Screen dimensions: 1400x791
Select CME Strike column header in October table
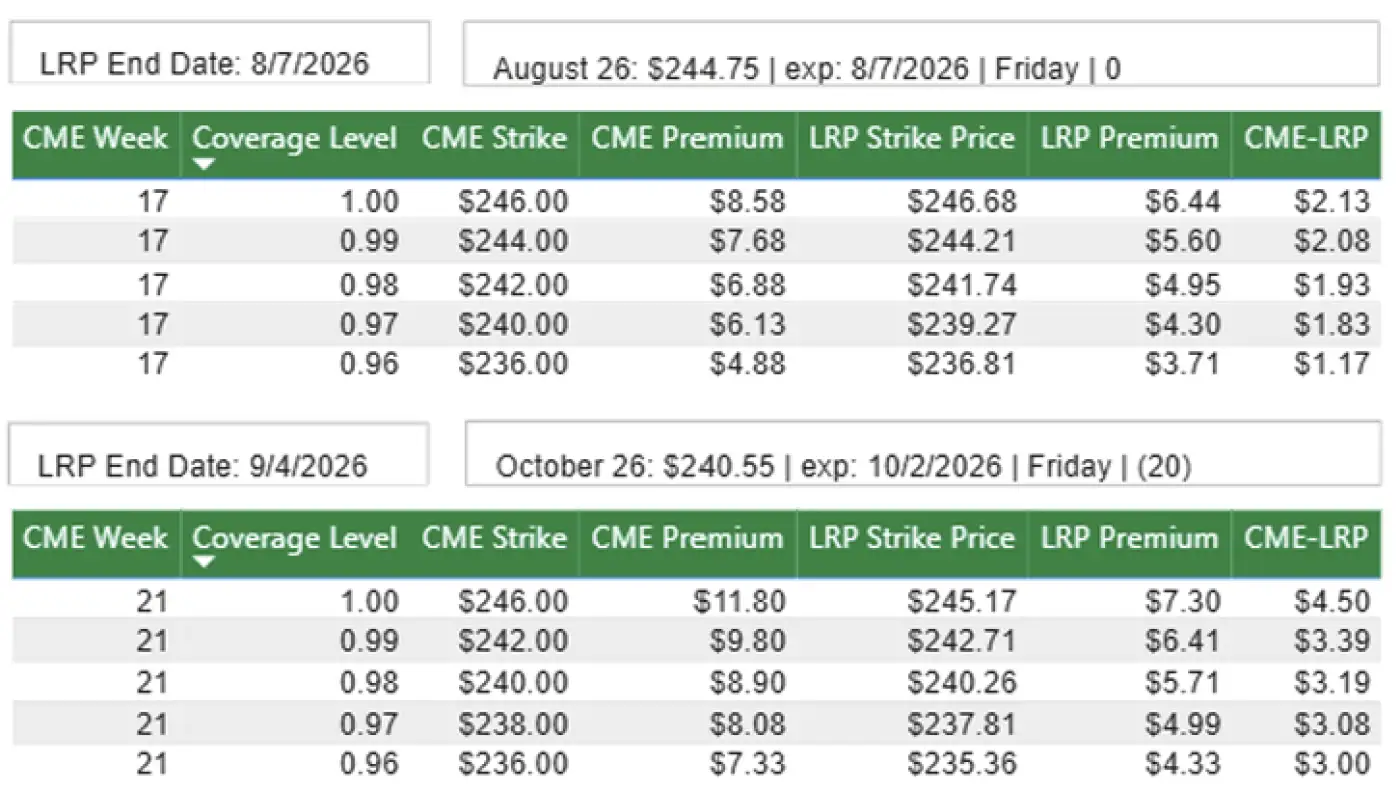pos(494,538)
